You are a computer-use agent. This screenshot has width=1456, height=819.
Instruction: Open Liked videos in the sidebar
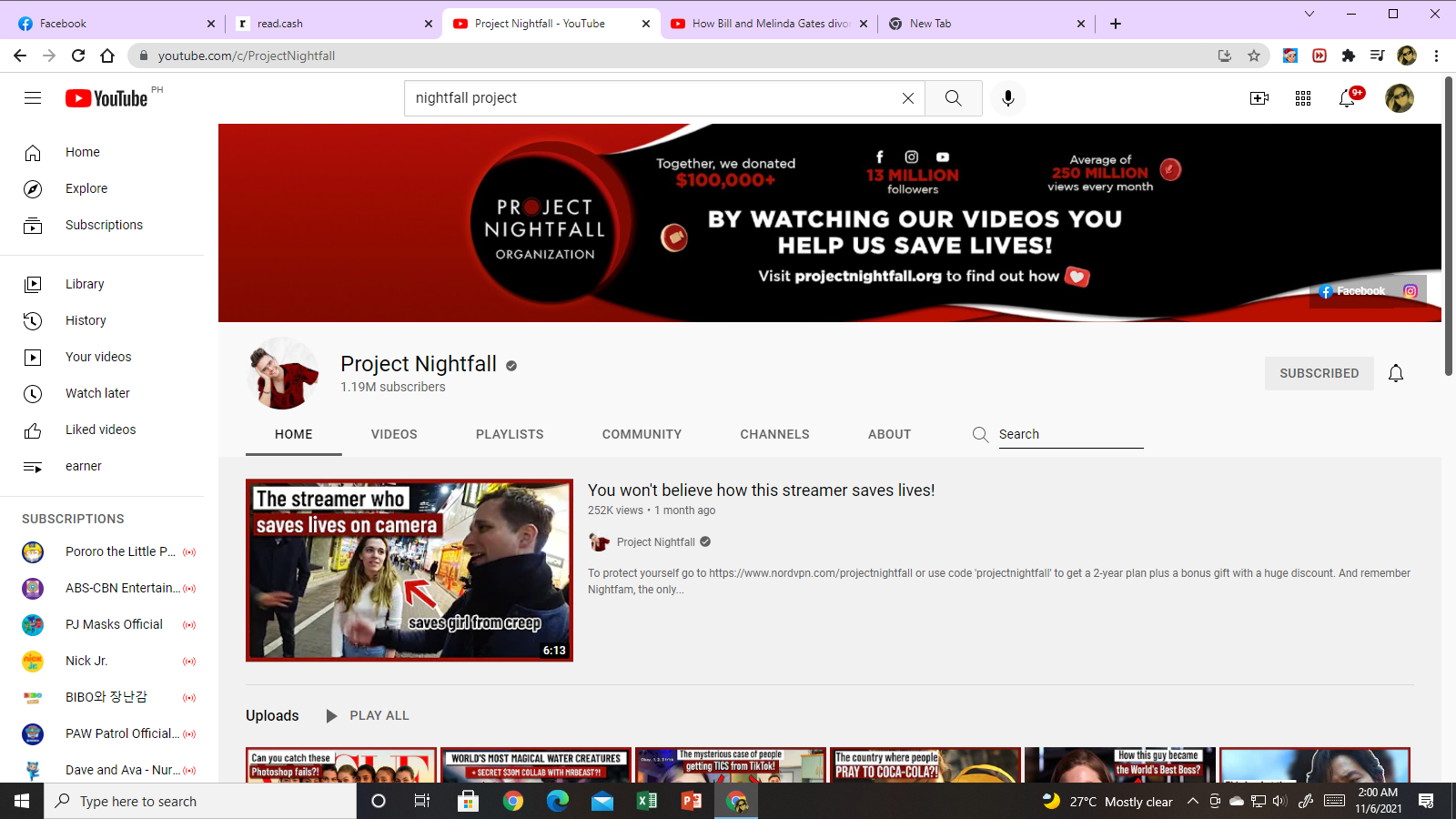click(x=102, y=430)
